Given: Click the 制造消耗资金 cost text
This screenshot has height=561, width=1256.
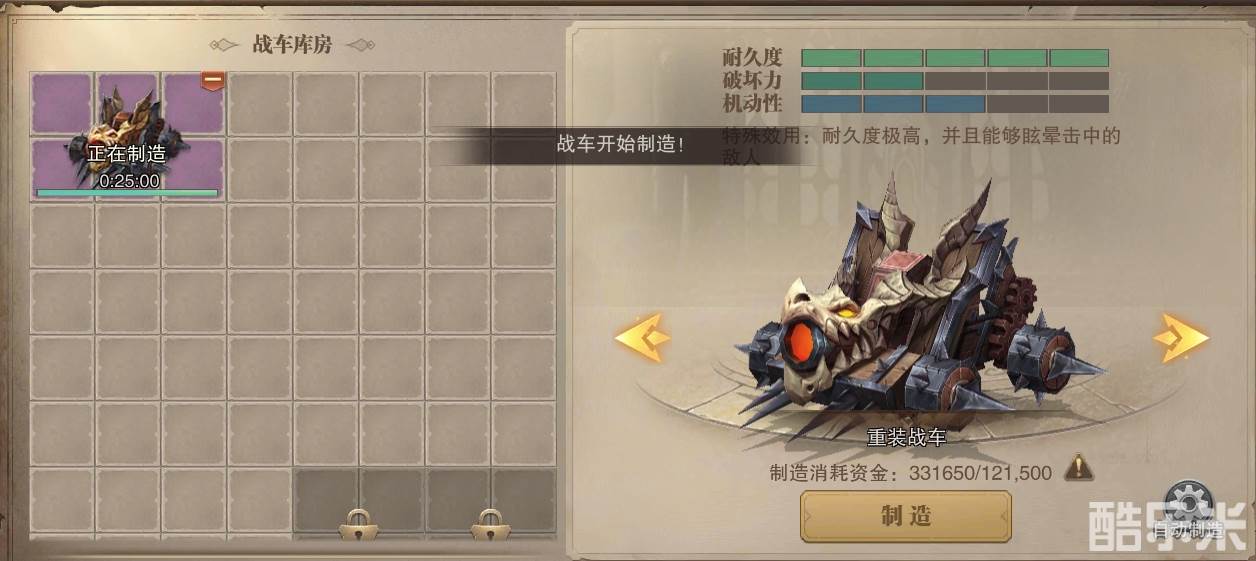Looking at the screenshot, I should click(910, 472).
